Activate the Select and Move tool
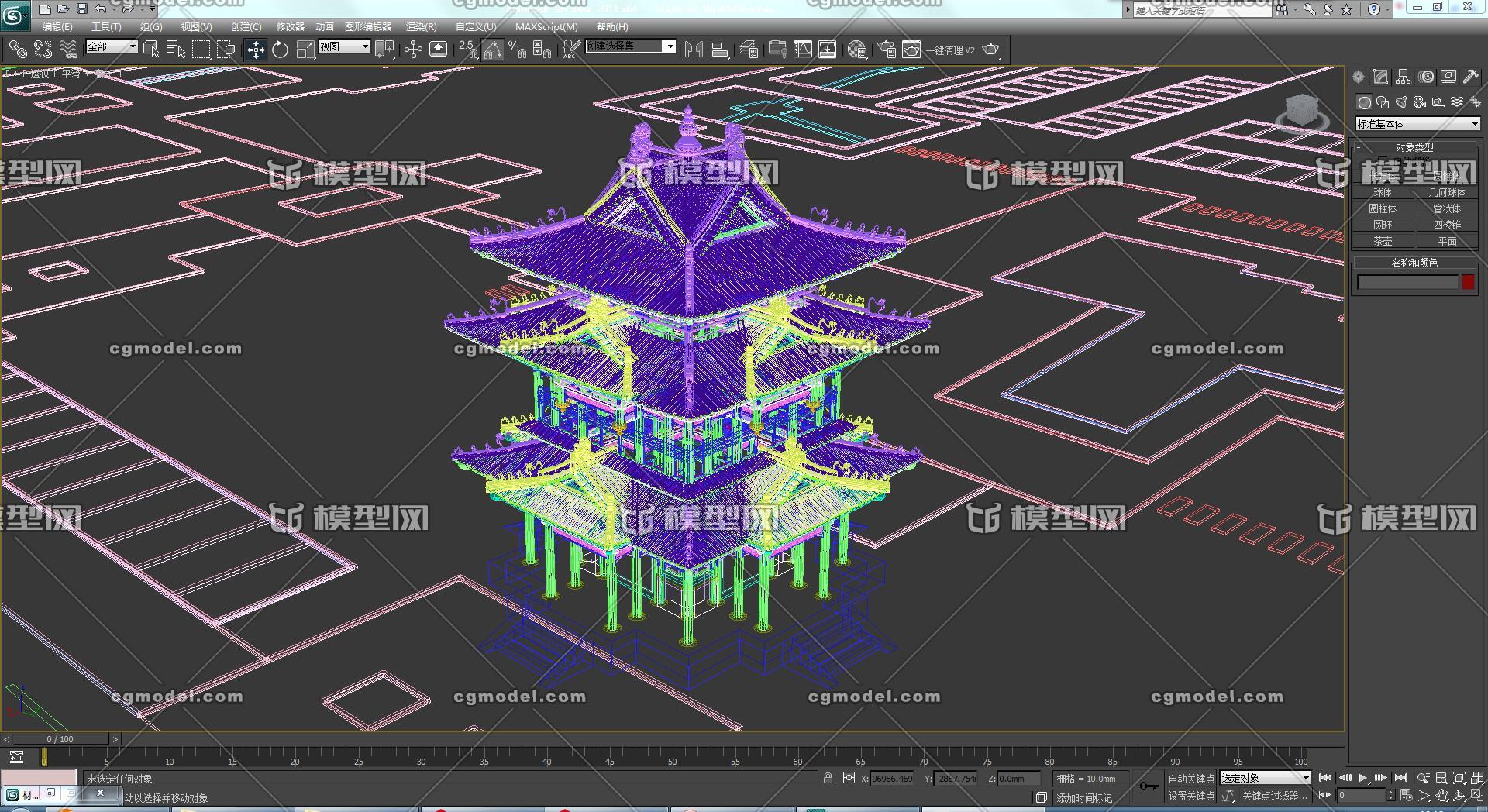The height and width of the screenshot is (812, 1488). click(x=255, y=50)
